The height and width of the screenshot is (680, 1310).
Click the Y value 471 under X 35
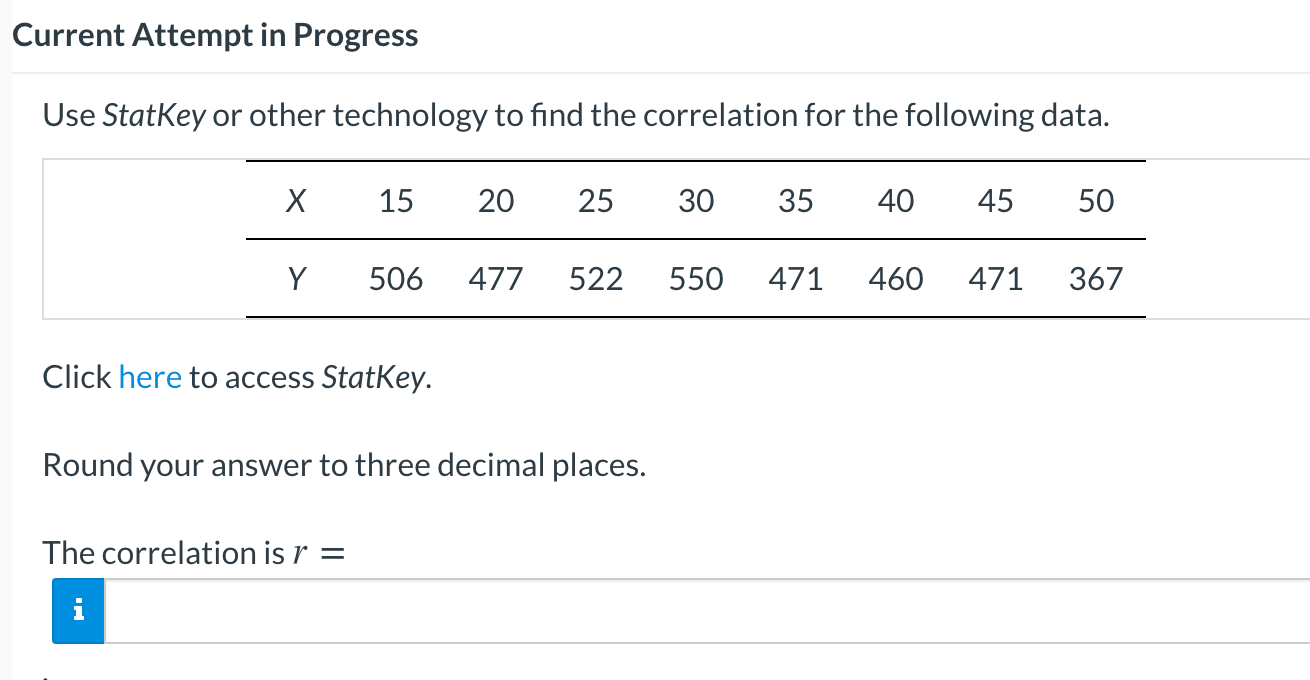796,279
